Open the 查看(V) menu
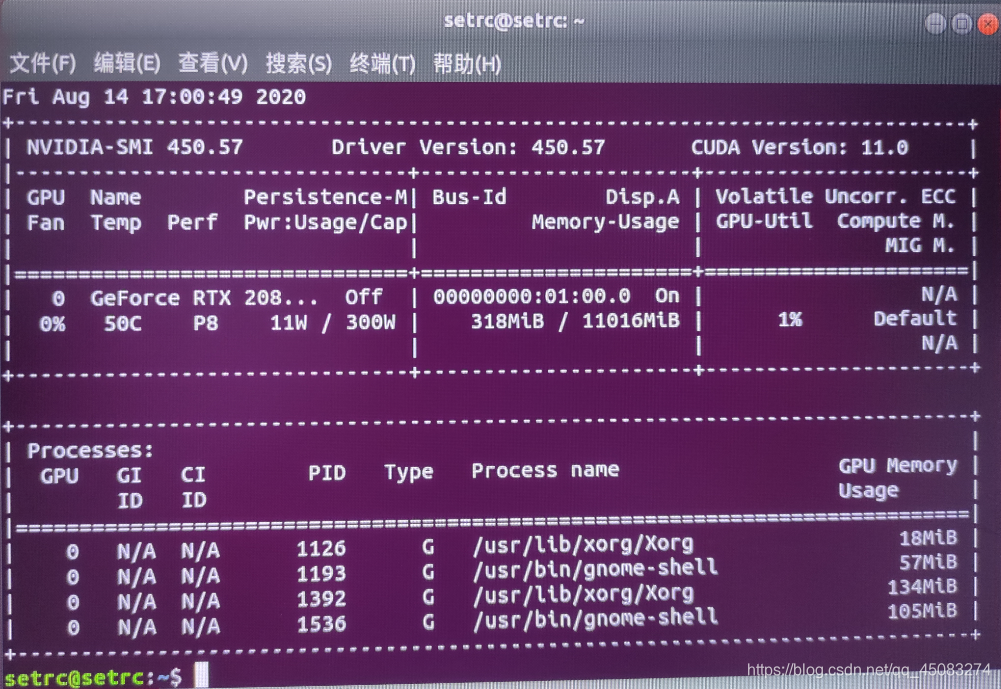 [213, 63]
